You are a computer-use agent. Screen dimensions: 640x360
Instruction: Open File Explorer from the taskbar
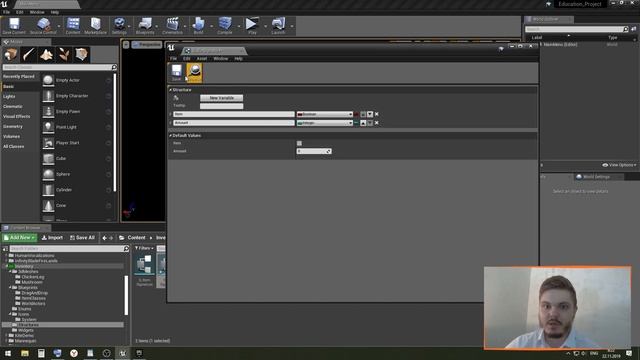click(x=25, y=353)
